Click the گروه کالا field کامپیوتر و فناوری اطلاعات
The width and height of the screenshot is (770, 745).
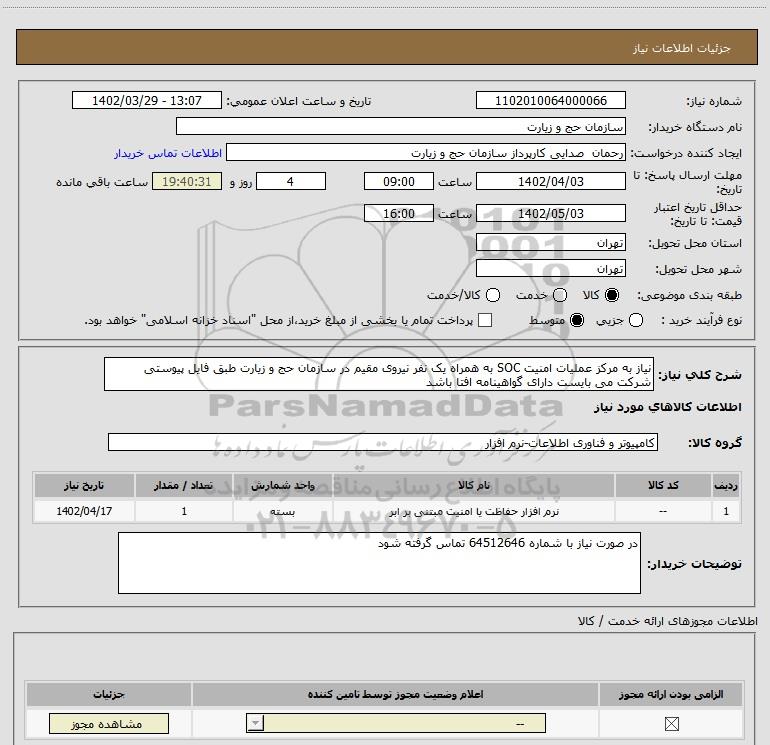[x=383, y=442]
